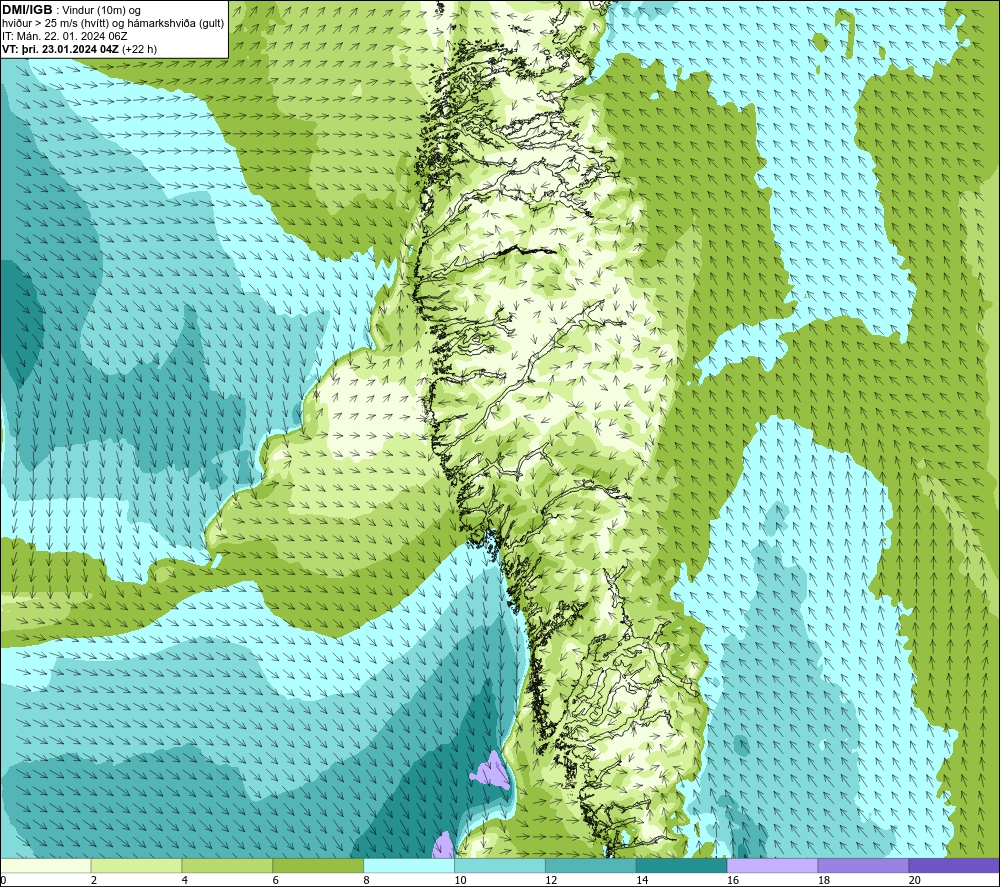Viewport: 1000px width, 887px height.
Task: Click the '16' label on the colour scale
Action: [733, 881]
